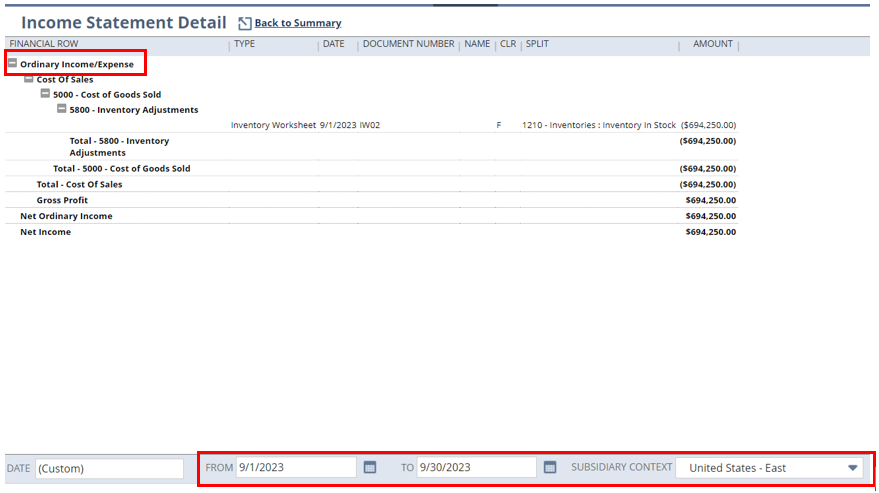Open the TO date calendar picker
The height and width of the screenshot is (493, 879).
[x=550, y=467]
